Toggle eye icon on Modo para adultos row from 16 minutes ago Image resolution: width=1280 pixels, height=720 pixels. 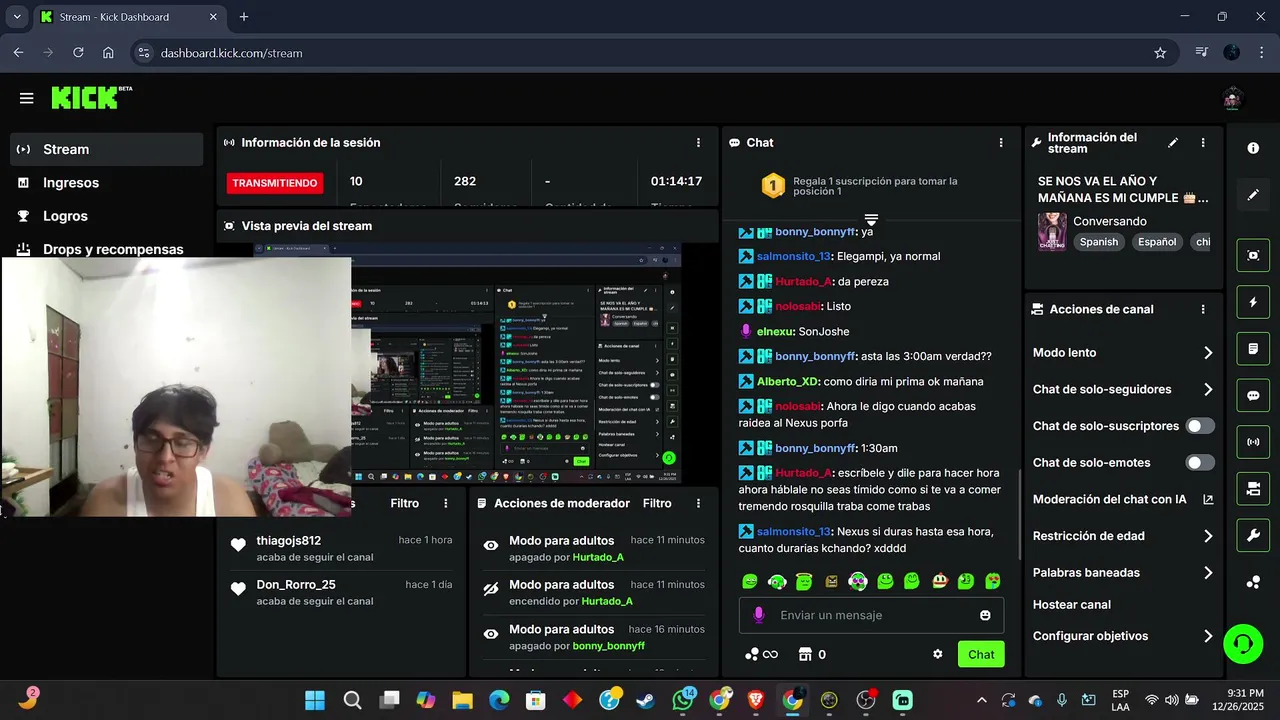pyautogui.click(x=491, y=634)
